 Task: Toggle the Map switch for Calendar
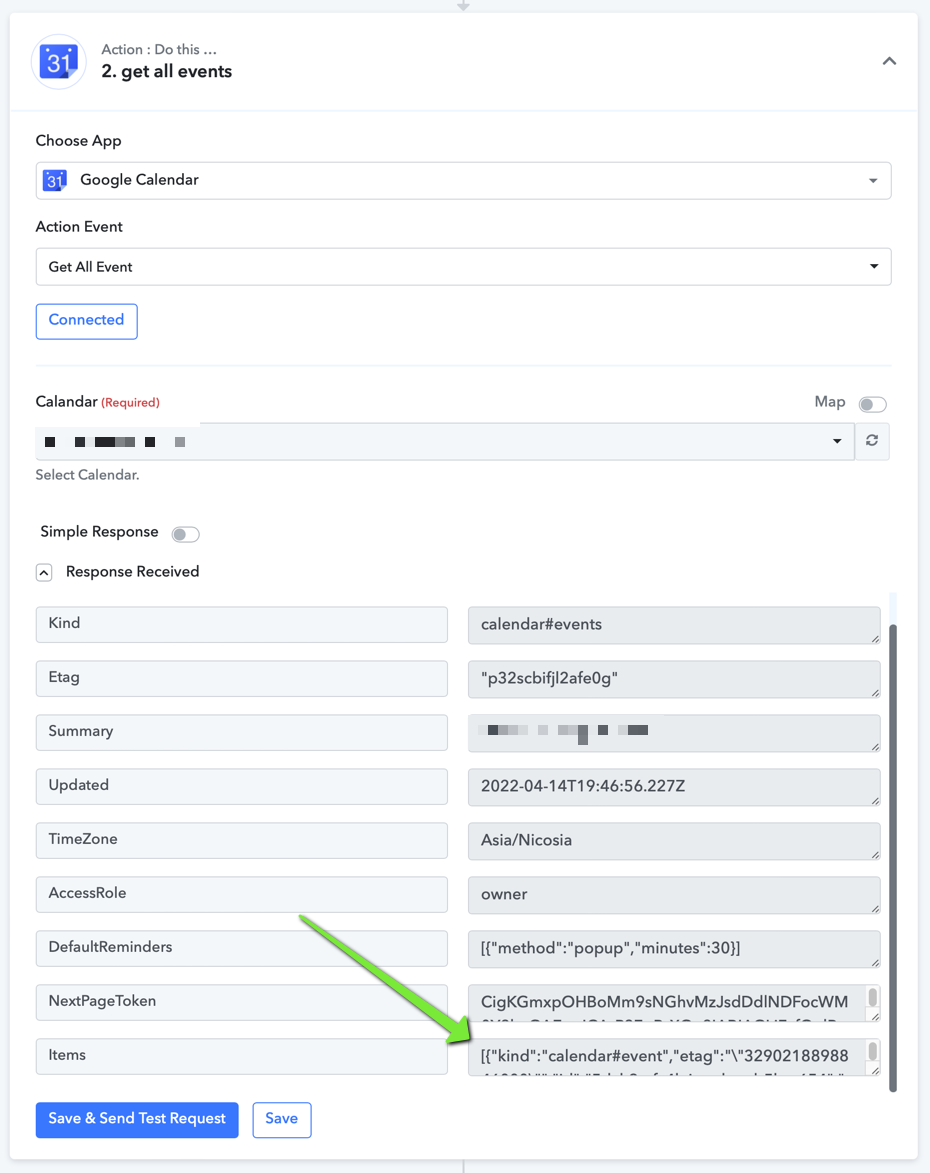click(872, 404)
